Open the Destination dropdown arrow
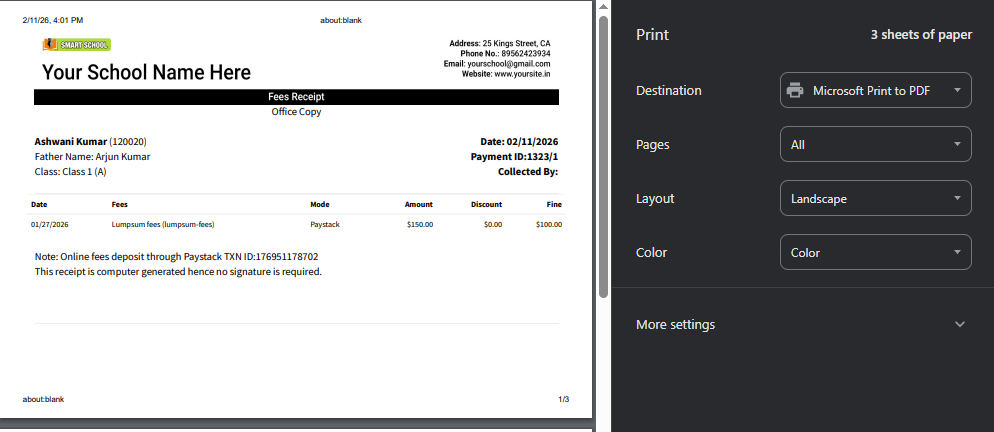Screen dimensions: 994x432 pos(957,91)
